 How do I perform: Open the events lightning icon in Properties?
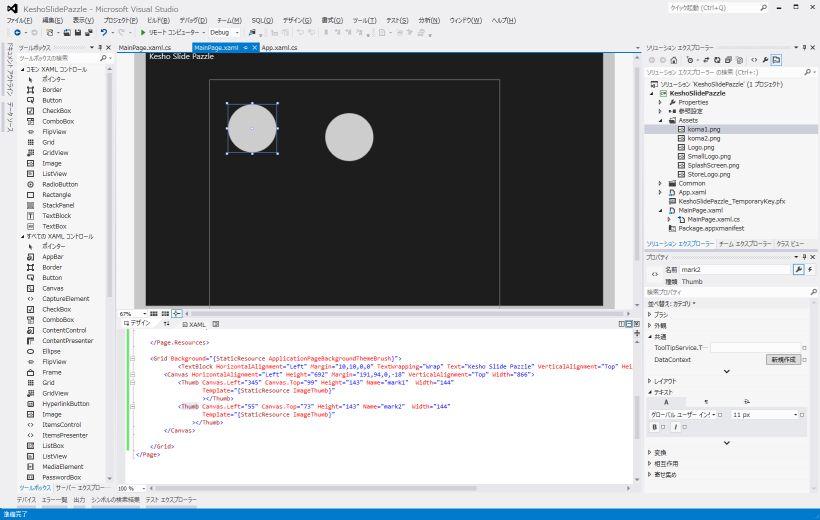pos(808,269)
